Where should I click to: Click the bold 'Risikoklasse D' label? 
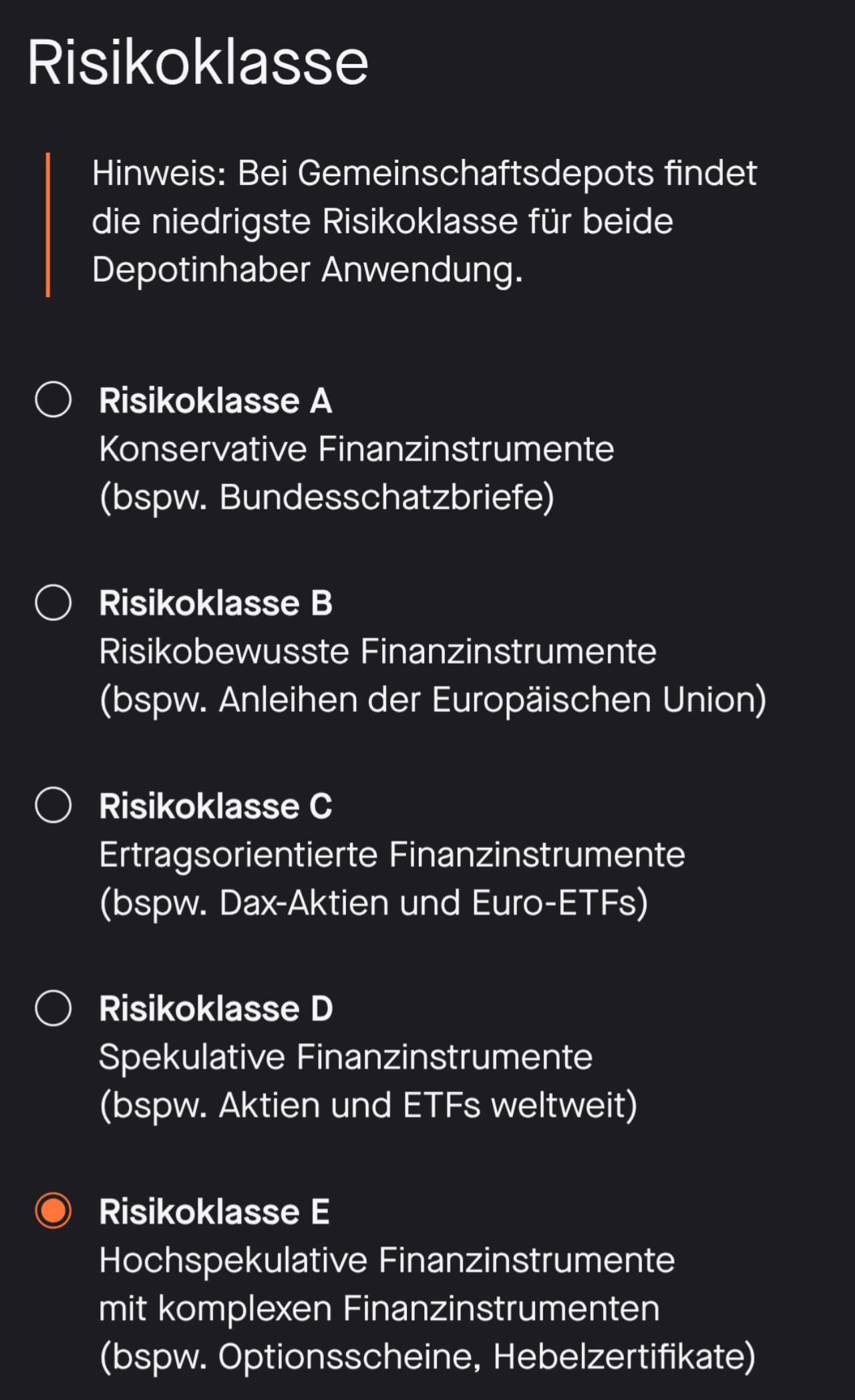[215, 1009]
